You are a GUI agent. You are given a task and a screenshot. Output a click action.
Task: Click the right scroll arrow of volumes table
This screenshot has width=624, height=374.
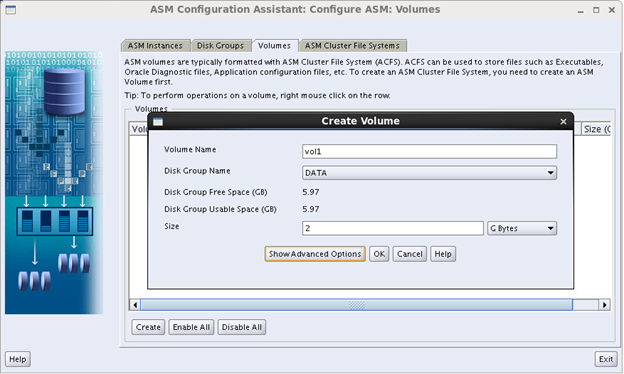point(604,305)
